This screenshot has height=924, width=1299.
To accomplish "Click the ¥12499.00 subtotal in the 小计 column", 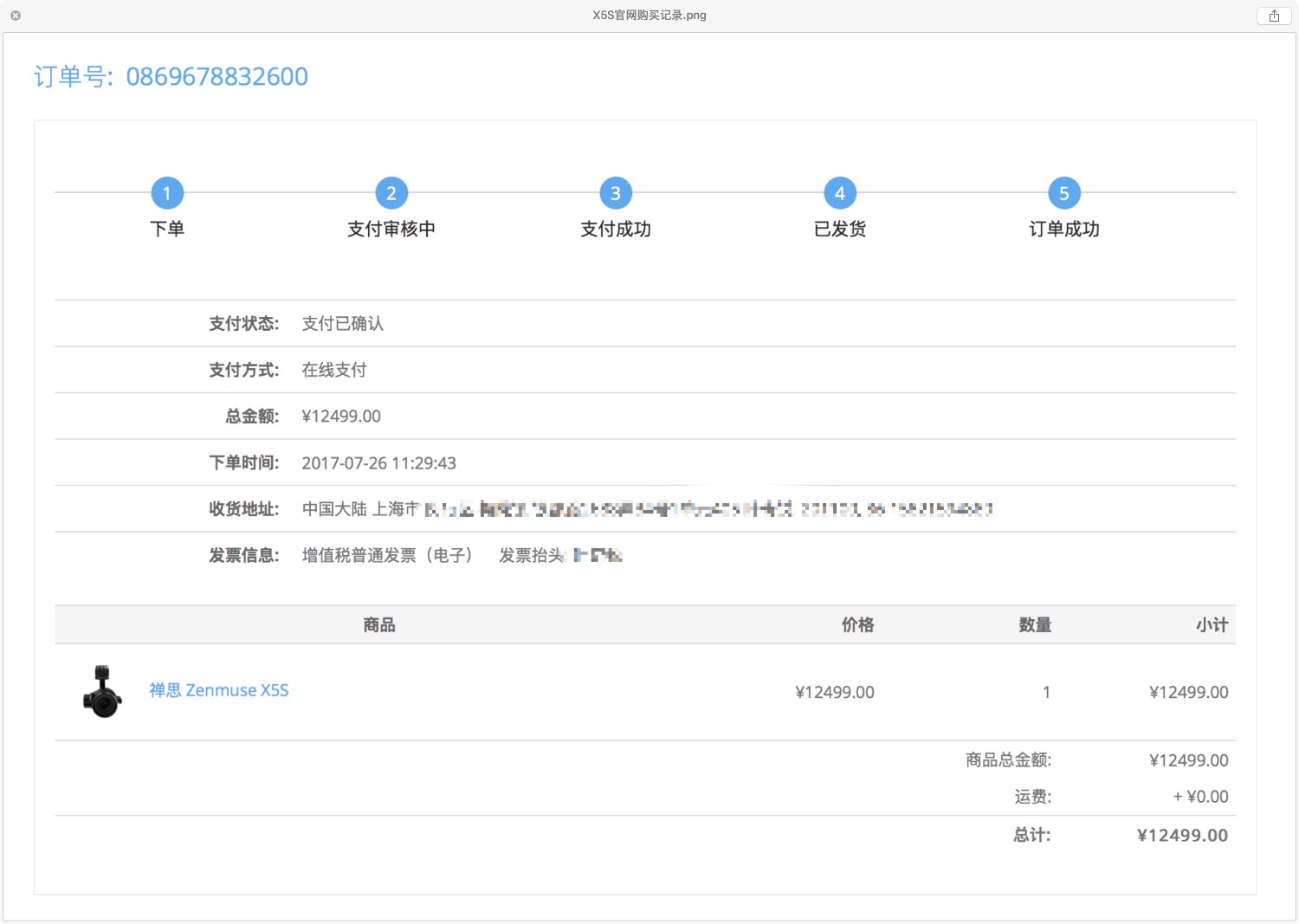I will pos(1189,693).
